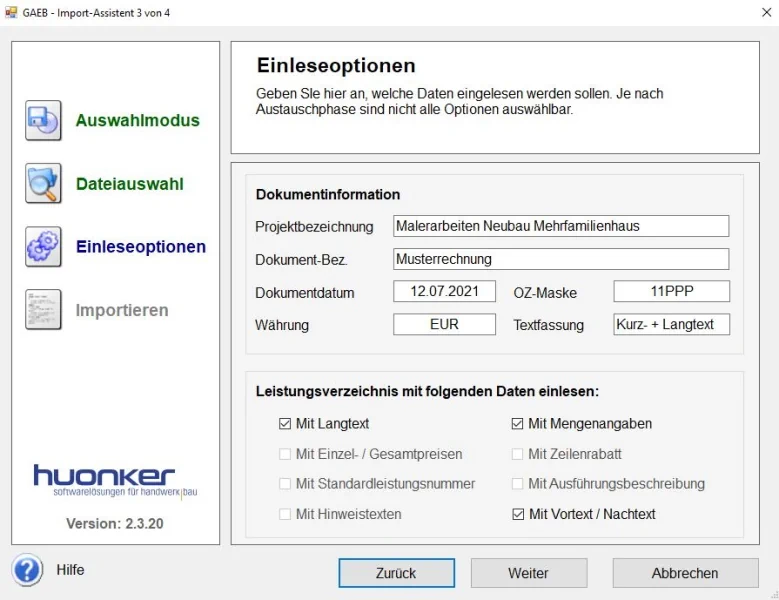Uncheck the Mit Langtext checkbox
The height and width of the screenshot is (600, 779).
click(x=285, y=424)
